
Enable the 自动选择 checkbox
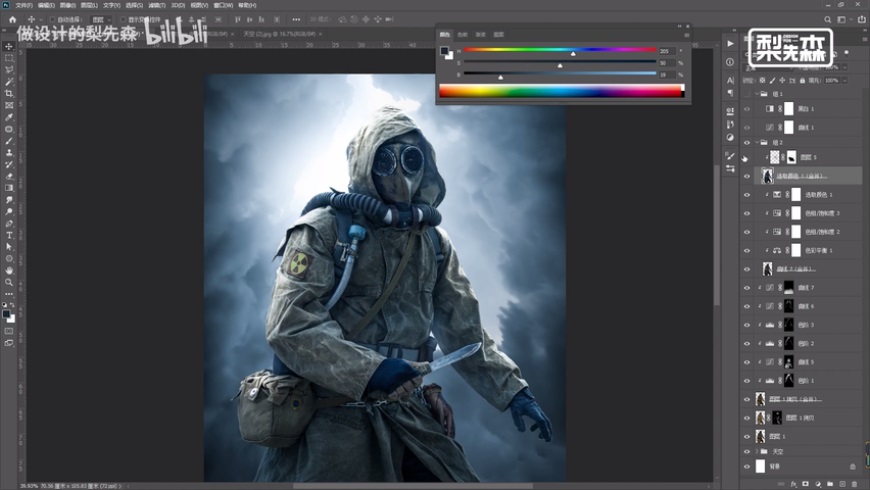point(52,19)
